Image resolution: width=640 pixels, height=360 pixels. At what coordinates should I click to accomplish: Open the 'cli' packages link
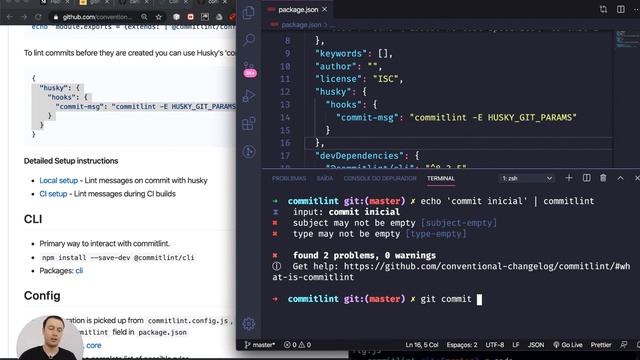(x=79, y=271)
